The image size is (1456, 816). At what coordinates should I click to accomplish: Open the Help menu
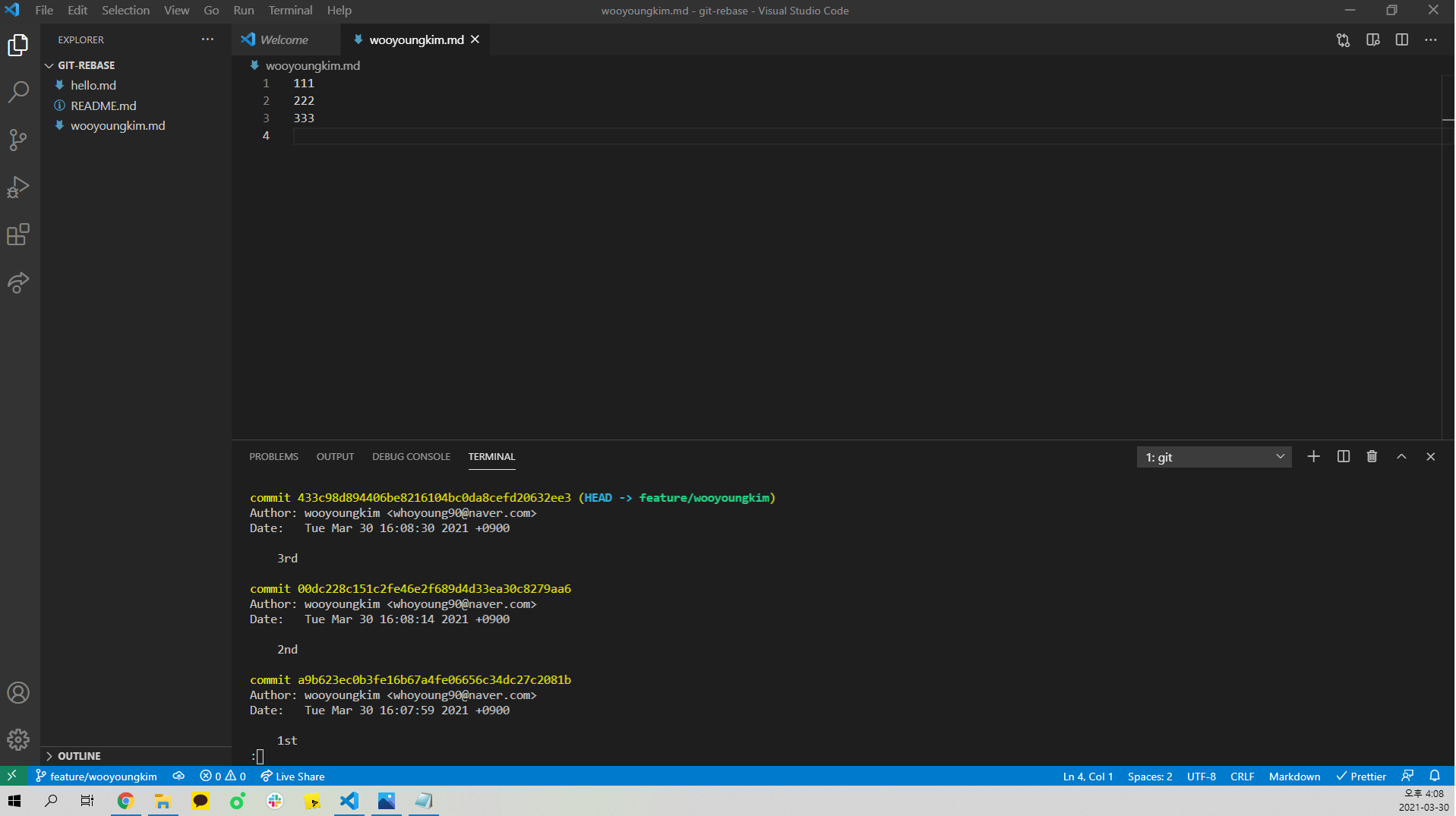click(339, 11)
